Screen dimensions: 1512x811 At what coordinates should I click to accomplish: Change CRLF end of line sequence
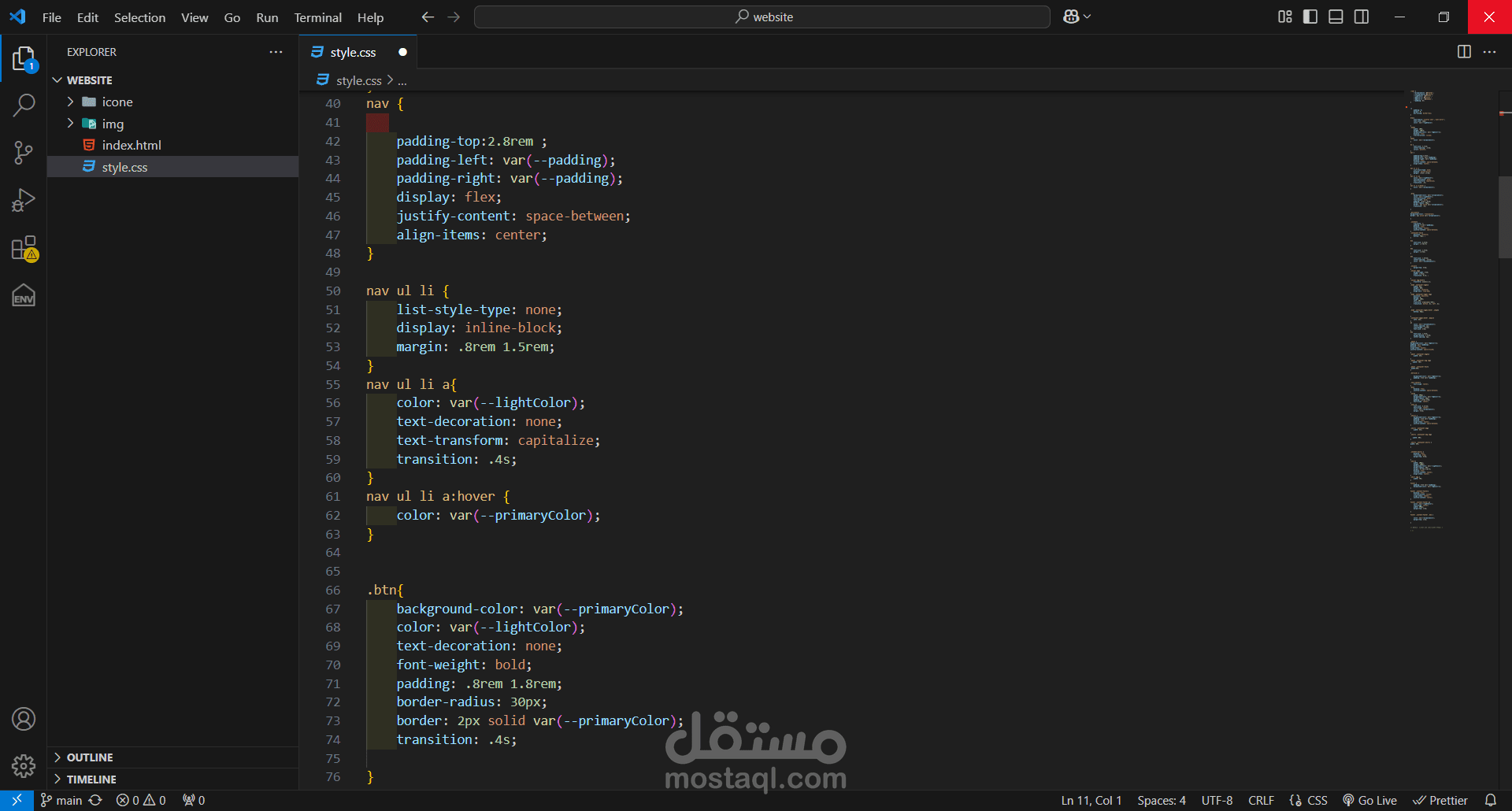[1261, 800]
